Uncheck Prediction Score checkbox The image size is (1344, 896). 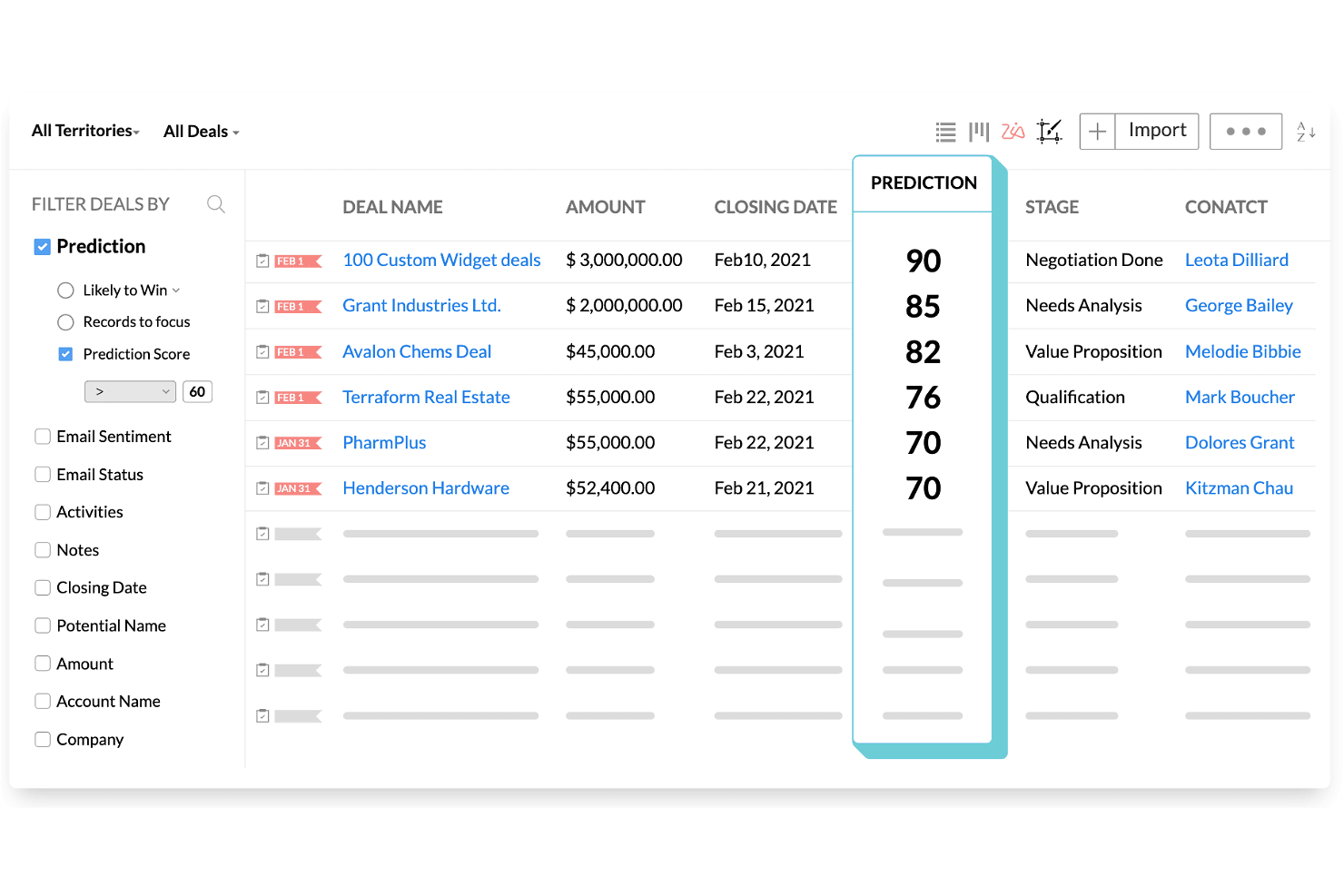(x=65, y=354)
